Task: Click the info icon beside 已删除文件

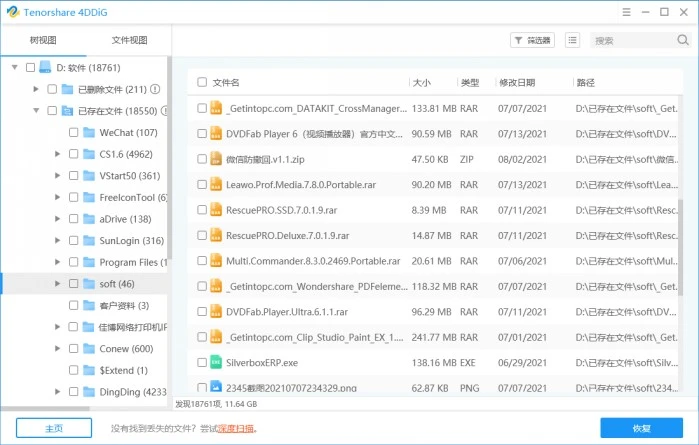Action: (x=156, y=89)
